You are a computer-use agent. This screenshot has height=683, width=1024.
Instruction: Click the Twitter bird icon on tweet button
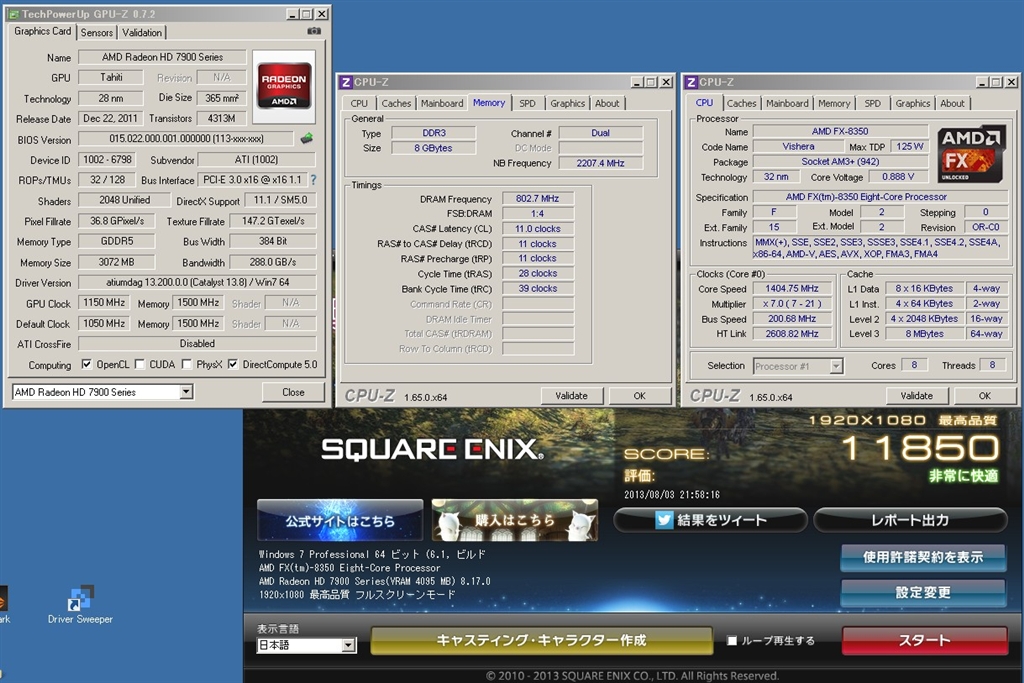[x=664, y=520]
